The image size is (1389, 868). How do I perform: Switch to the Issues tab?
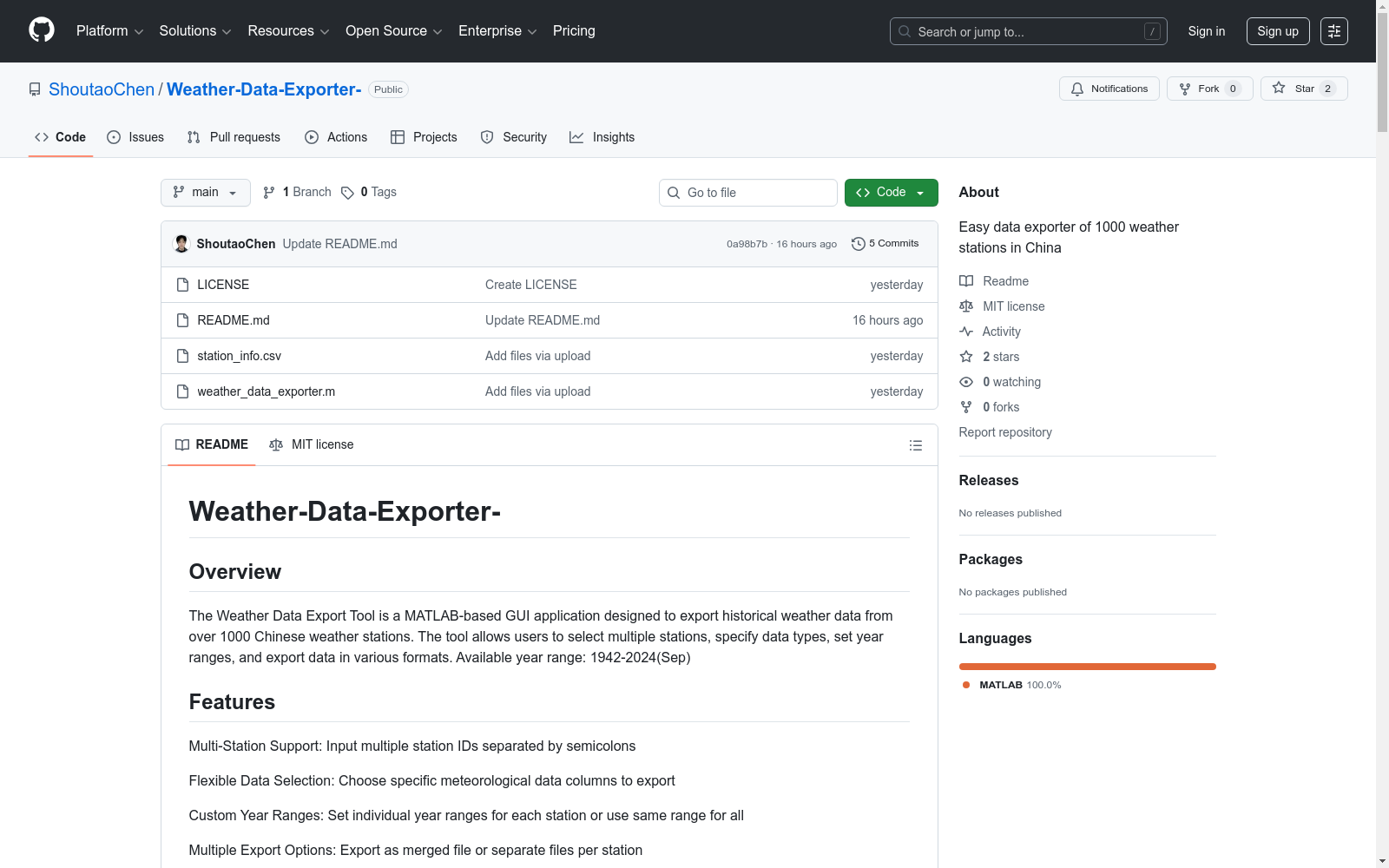tap(135, 137)
